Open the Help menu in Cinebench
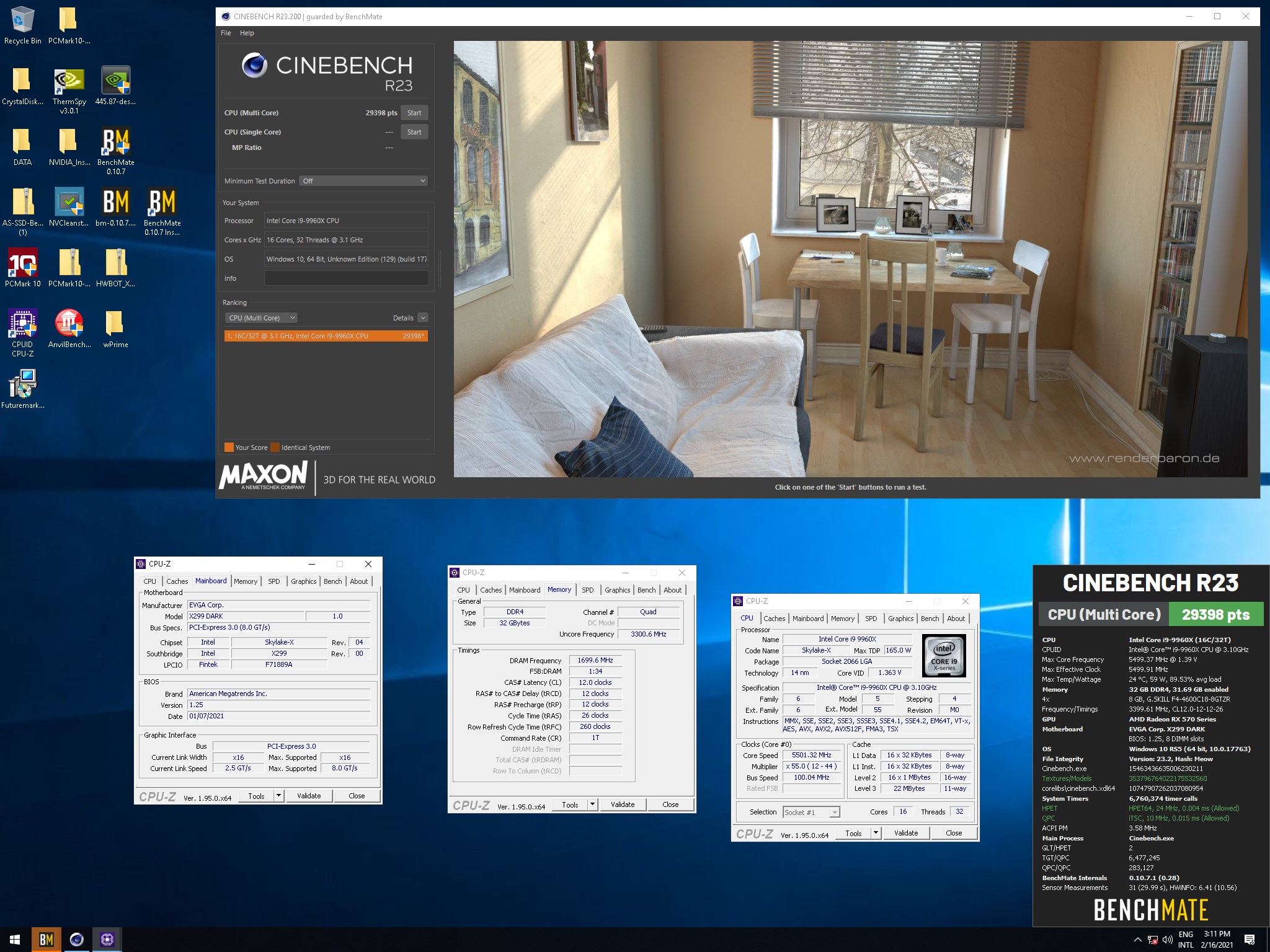This screenshot has height=952, width=1270. [247, 33]
